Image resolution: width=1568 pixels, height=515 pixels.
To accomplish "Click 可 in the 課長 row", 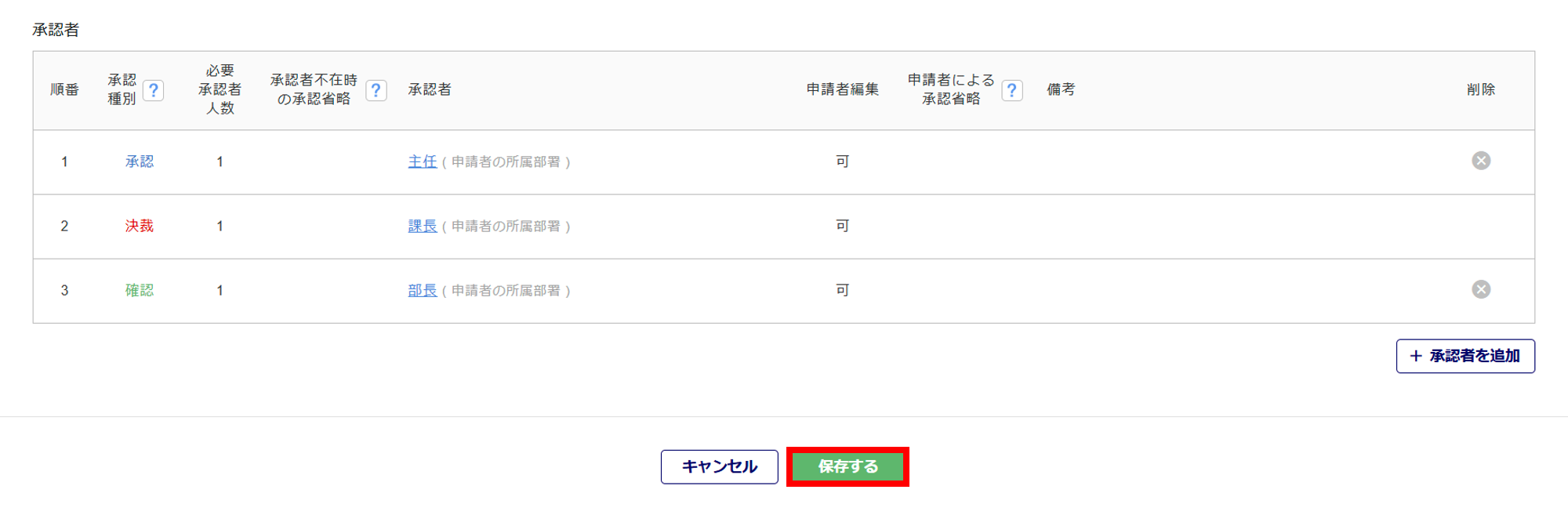I will 842,226.
